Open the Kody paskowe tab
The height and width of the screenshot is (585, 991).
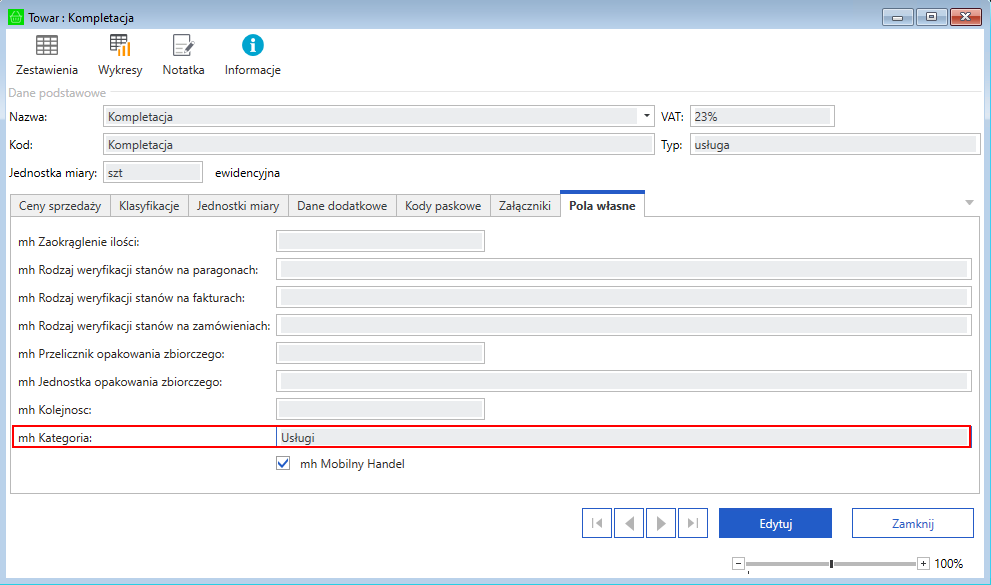pyautogui.click(x=444, y=206)
